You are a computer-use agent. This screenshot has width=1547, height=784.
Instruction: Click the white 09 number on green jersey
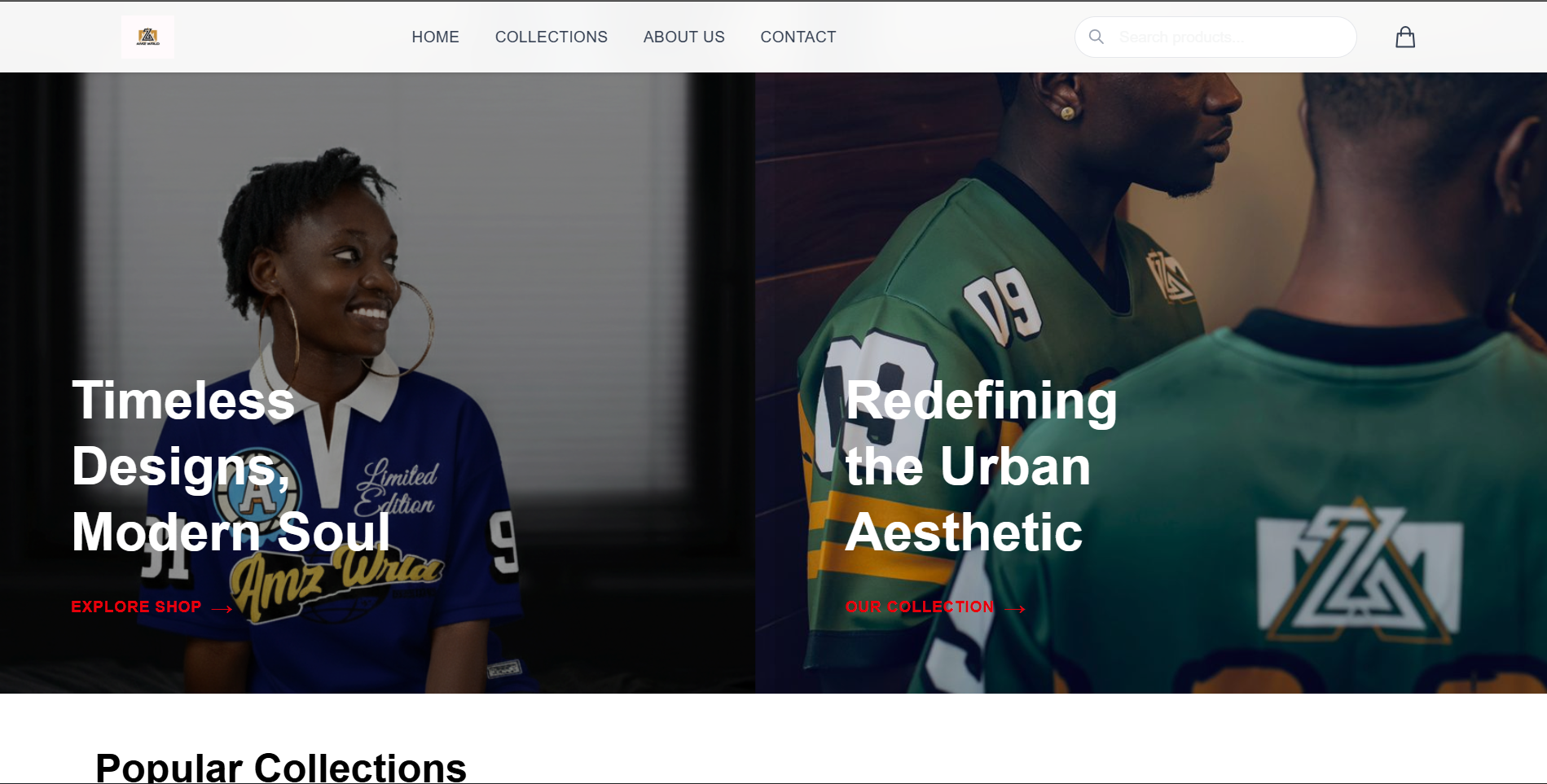tap(1003, 305)
